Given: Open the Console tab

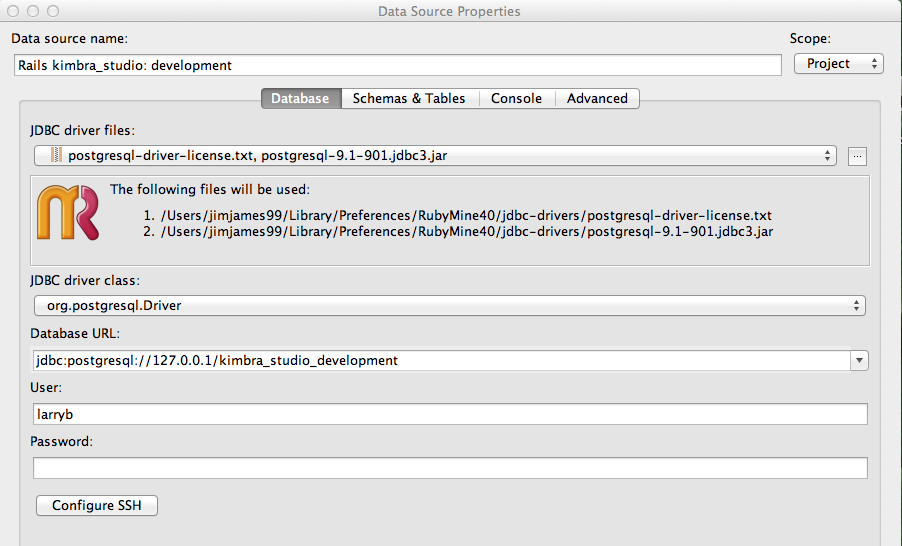Looking at the screenshot, I should [517, 98].
